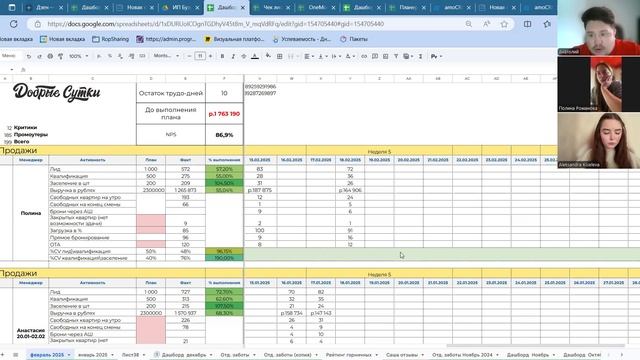Viewport: 640px width, 360px height.
Task: Toggle italic formatting
Action: coord(233,56)
